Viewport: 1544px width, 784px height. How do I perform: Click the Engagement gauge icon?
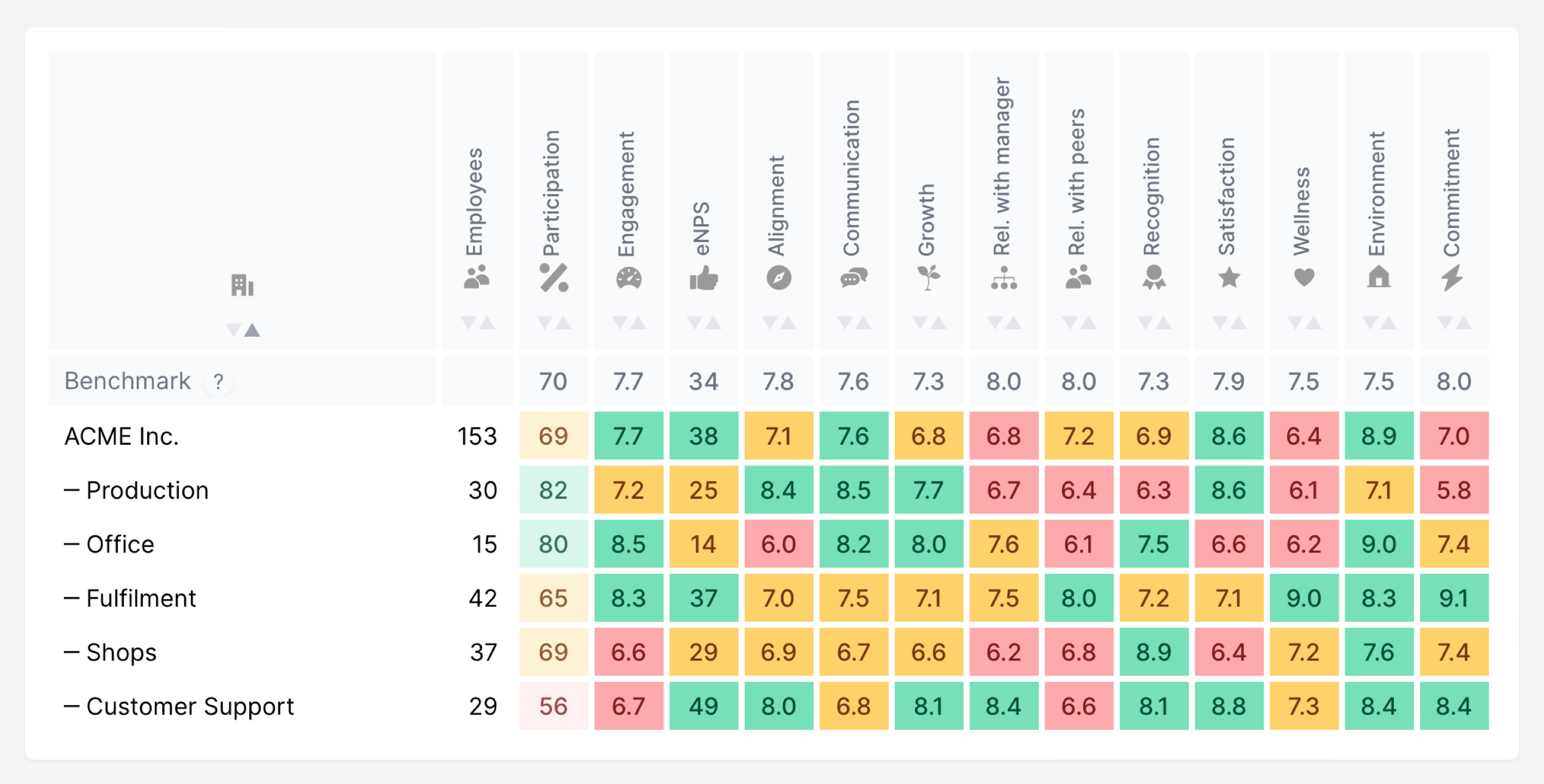tap(629, 278)
